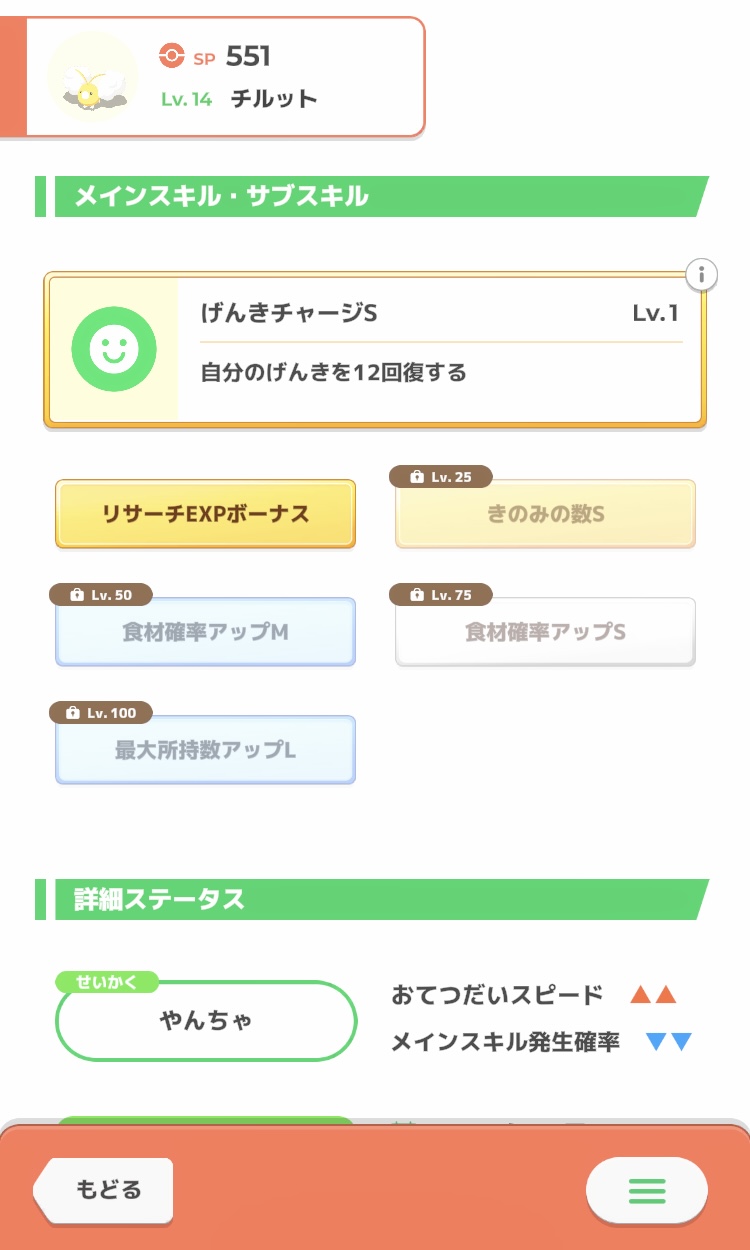Tap the green smiley Energy Charge skill icon
The width and height of the screenshot is (750, 1250).
[114, 349]
